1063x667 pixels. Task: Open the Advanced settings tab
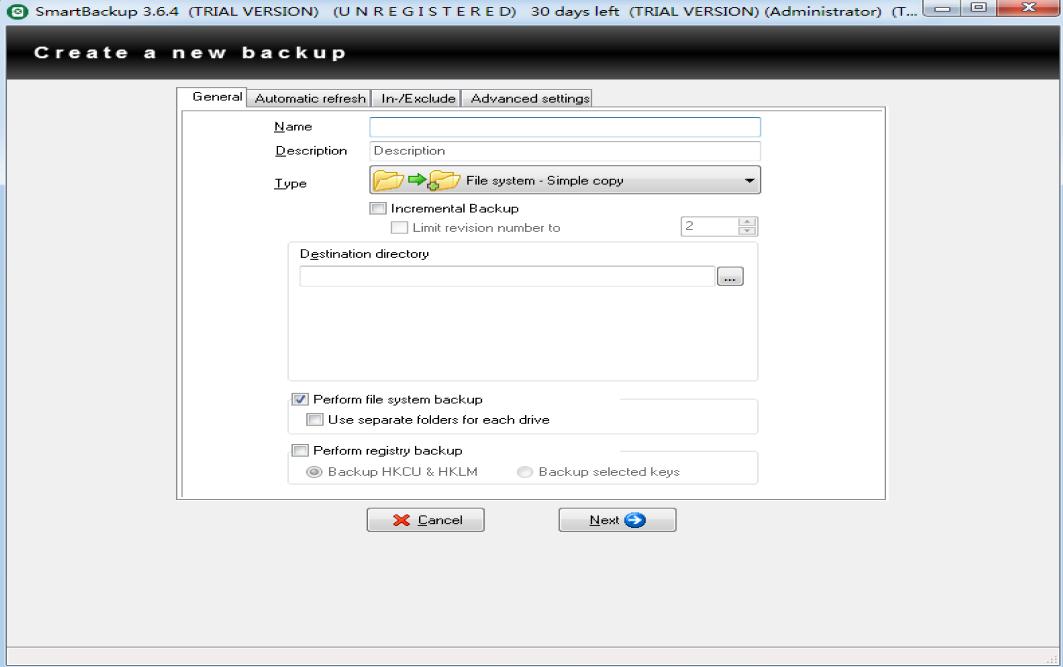pyautogui.click(x=528, y=98)
